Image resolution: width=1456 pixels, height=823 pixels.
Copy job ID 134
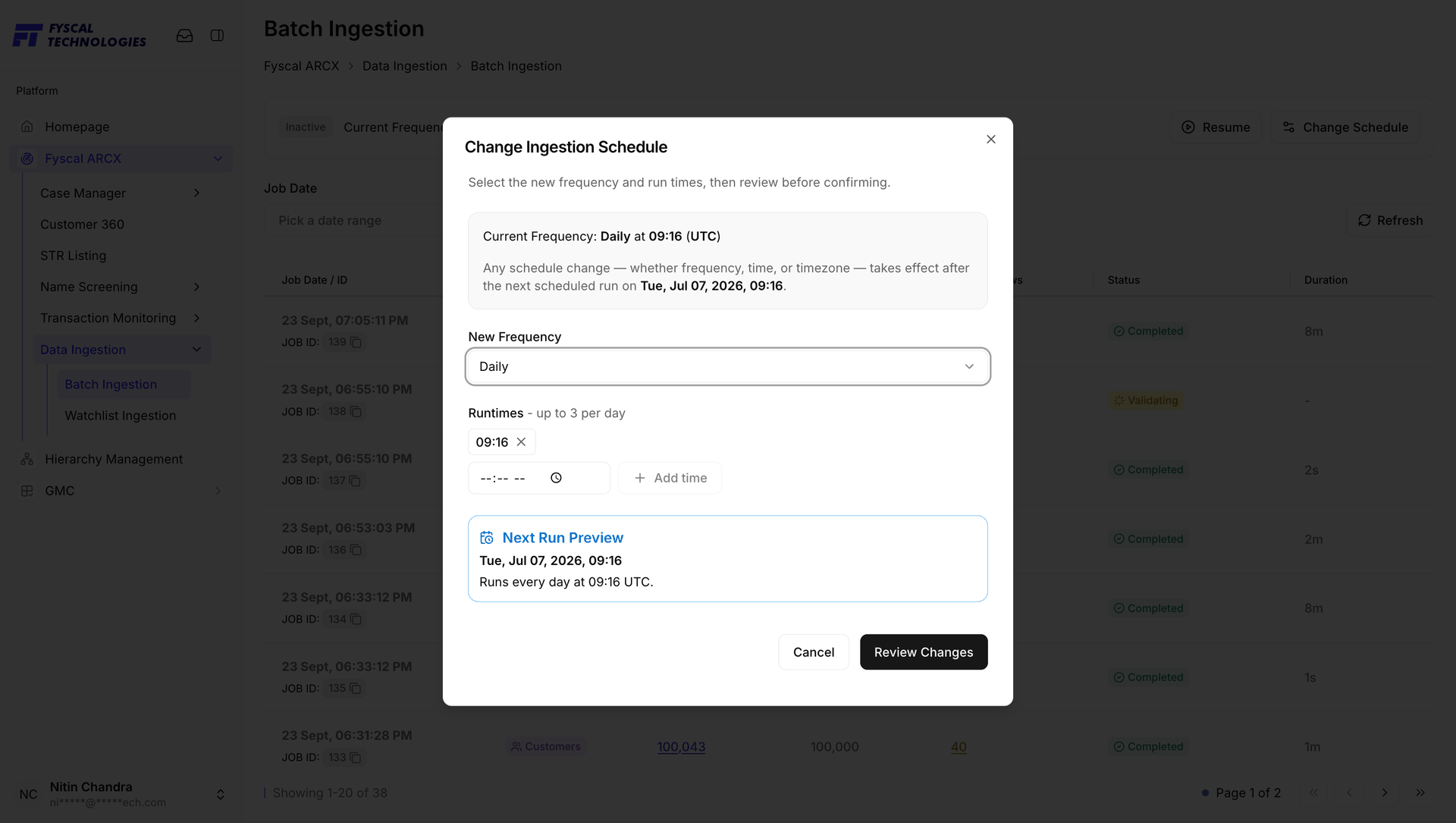(x=356, y=619)
